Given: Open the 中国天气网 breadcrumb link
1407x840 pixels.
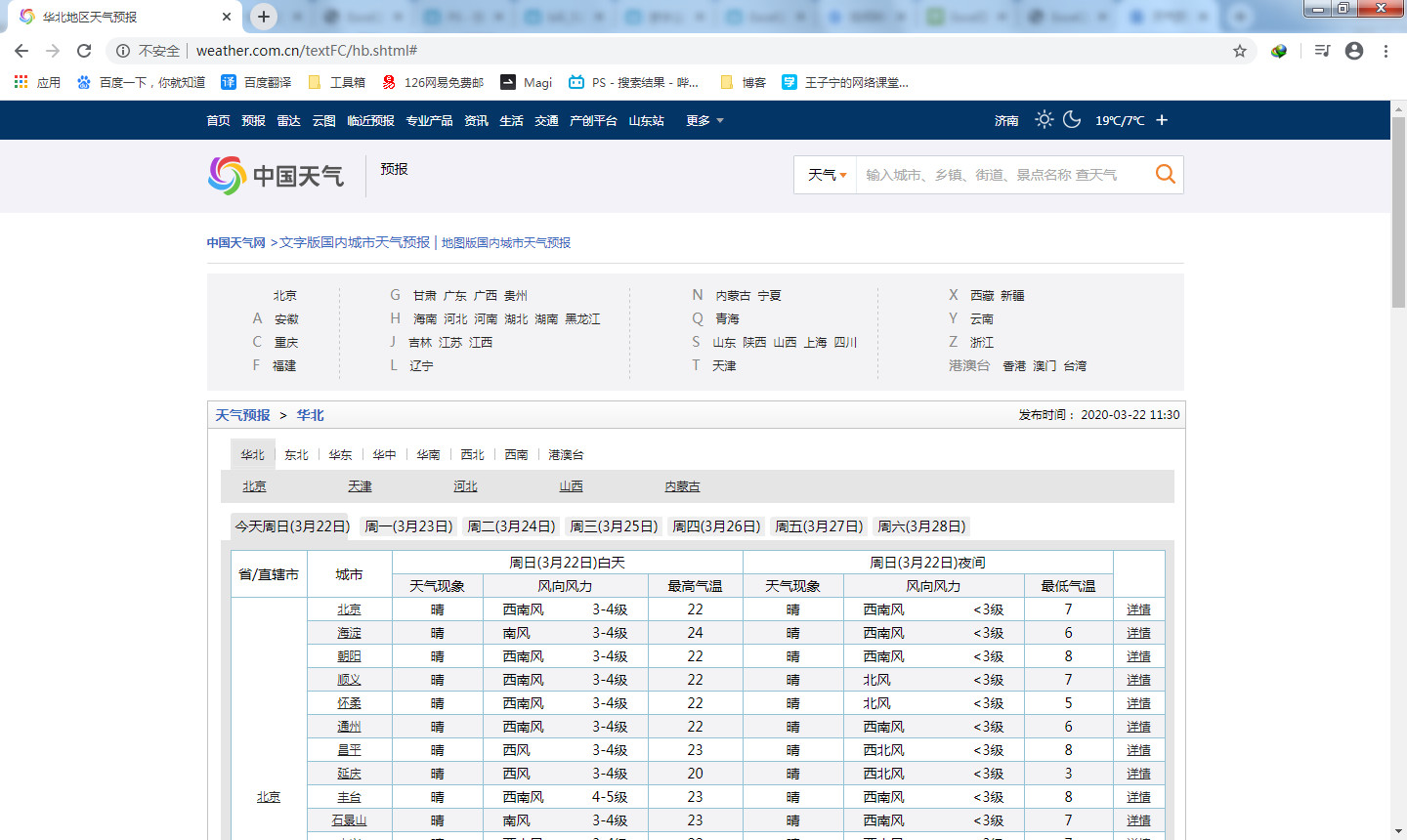Looking at the screenshot, I should click(x=235, y=242).
